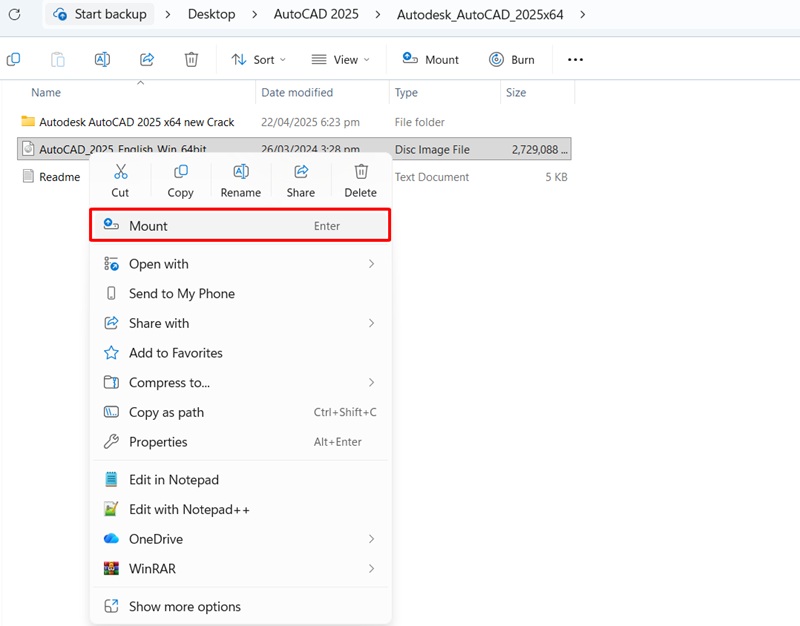Refresh the folder view
This screenshot has height=626, width=800.
[12, 14]
